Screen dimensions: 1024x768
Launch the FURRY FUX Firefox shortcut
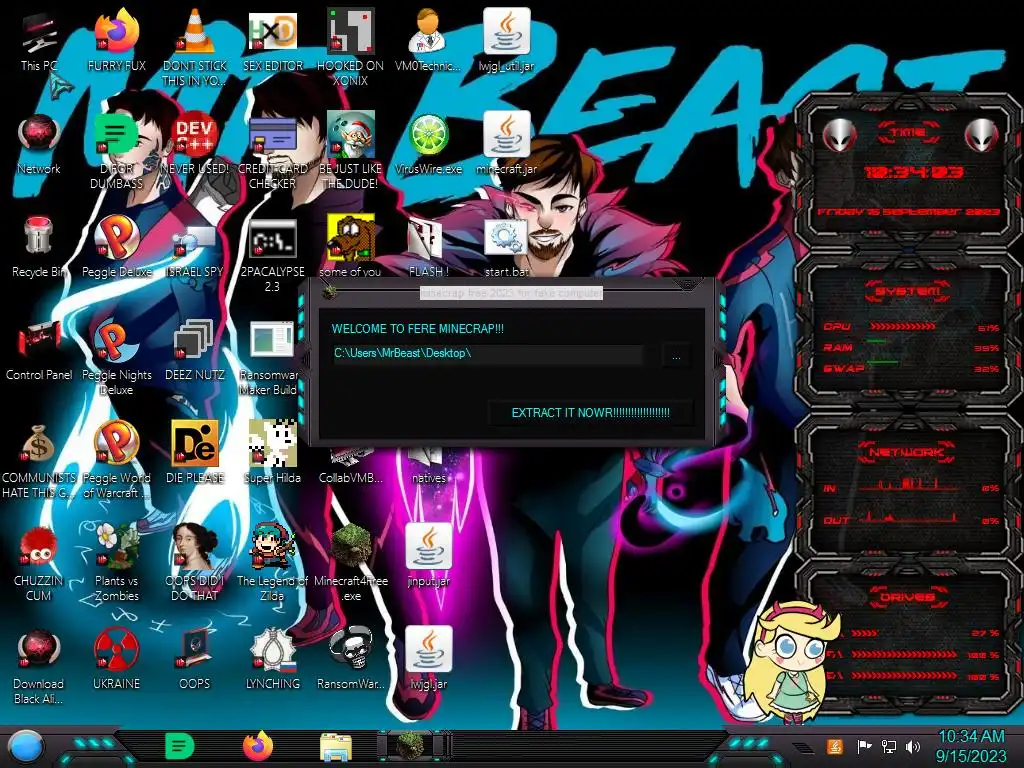coord(116,40)
